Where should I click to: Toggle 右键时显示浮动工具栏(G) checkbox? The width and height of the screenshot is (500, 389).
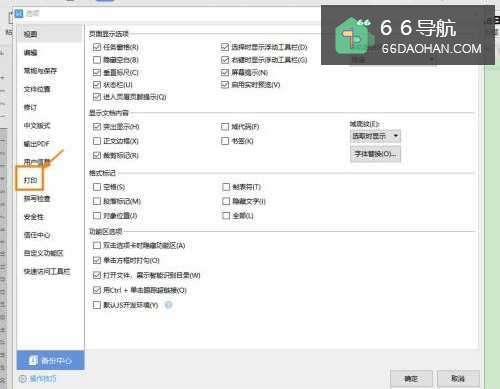(x=225, y=60)
